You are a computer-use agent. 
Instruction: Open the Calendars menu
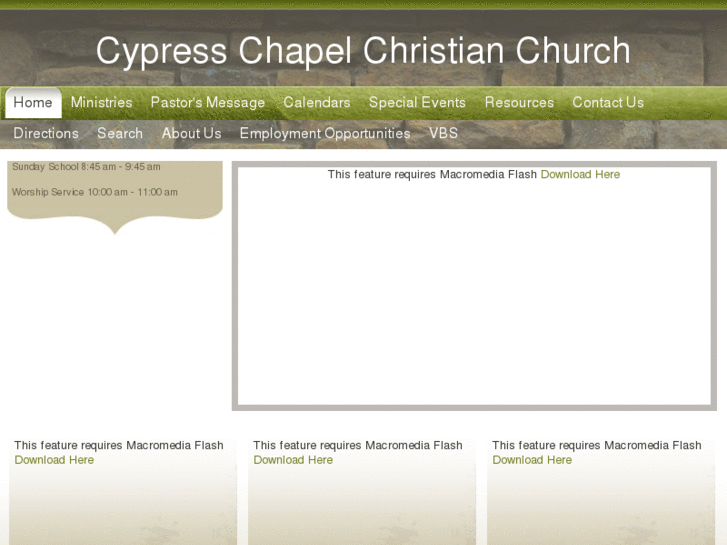(x=317, y=103)
